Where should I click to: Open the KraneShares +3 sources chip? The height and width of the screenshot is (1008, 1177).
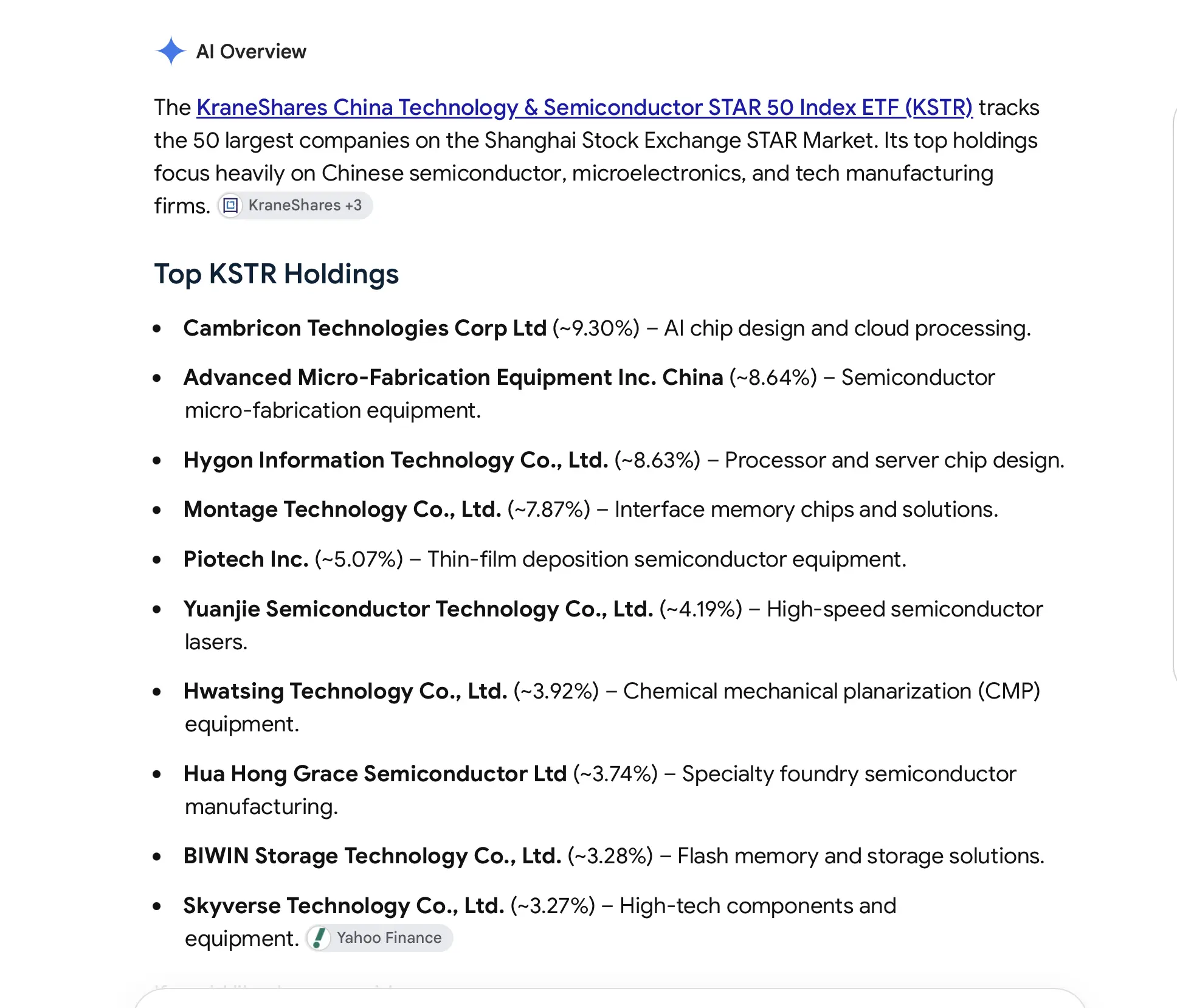click(295, 205)
